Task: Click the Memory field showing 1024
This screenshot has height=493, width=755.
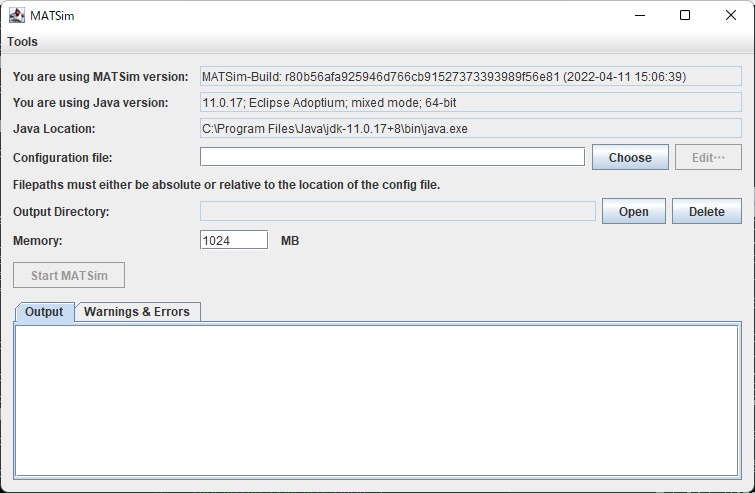Action: click(x=234, y=240)
